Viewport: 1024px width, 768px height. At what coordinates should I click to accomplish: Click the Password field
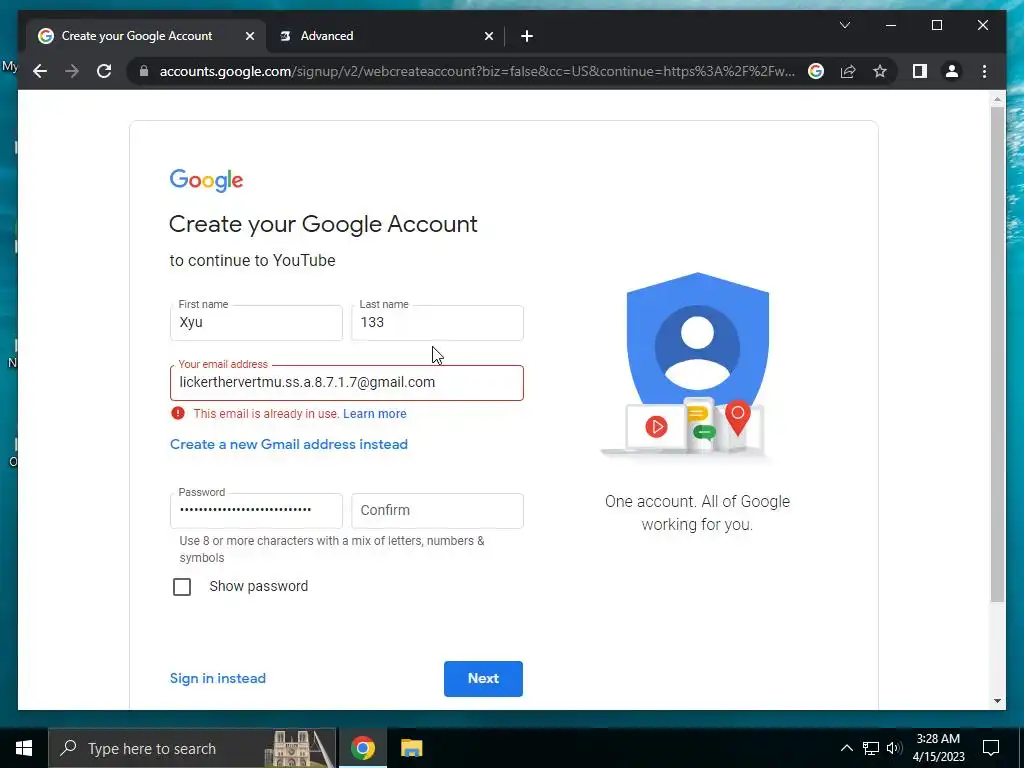256,510
